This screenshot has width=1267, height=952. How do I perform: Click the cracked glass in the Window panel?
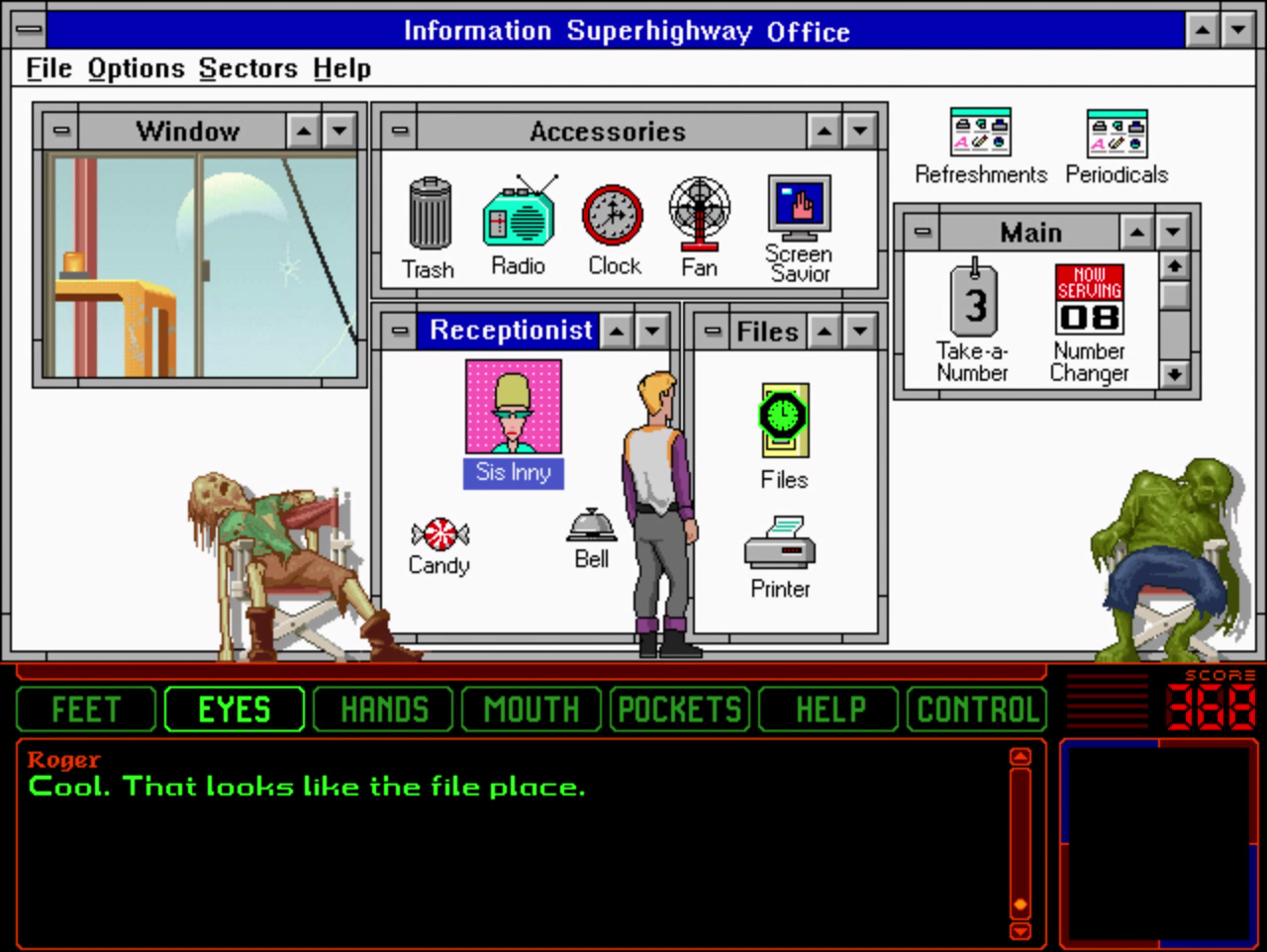coord(290,266)
